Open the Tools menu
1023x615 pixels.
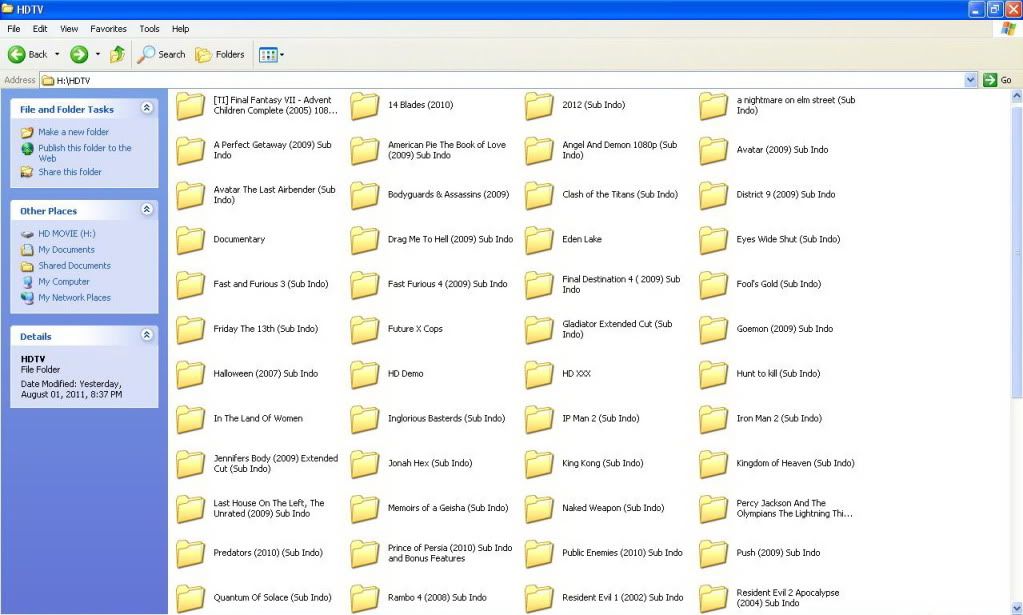point(149,29)
